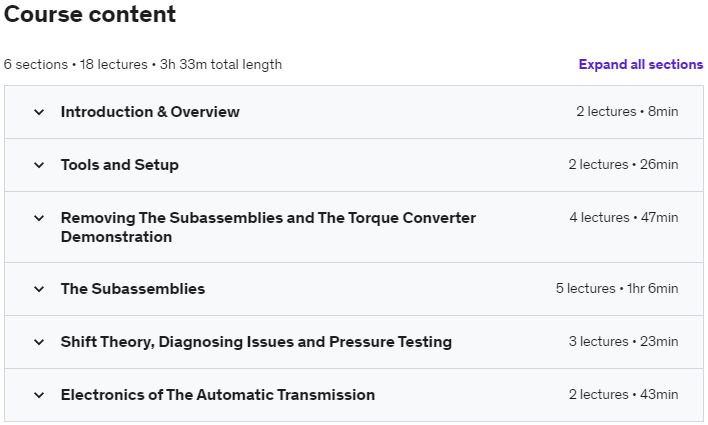Screen dimensions: 708x425
Task: Select The Subassemblies section heading
Action: tap(133, 289)
